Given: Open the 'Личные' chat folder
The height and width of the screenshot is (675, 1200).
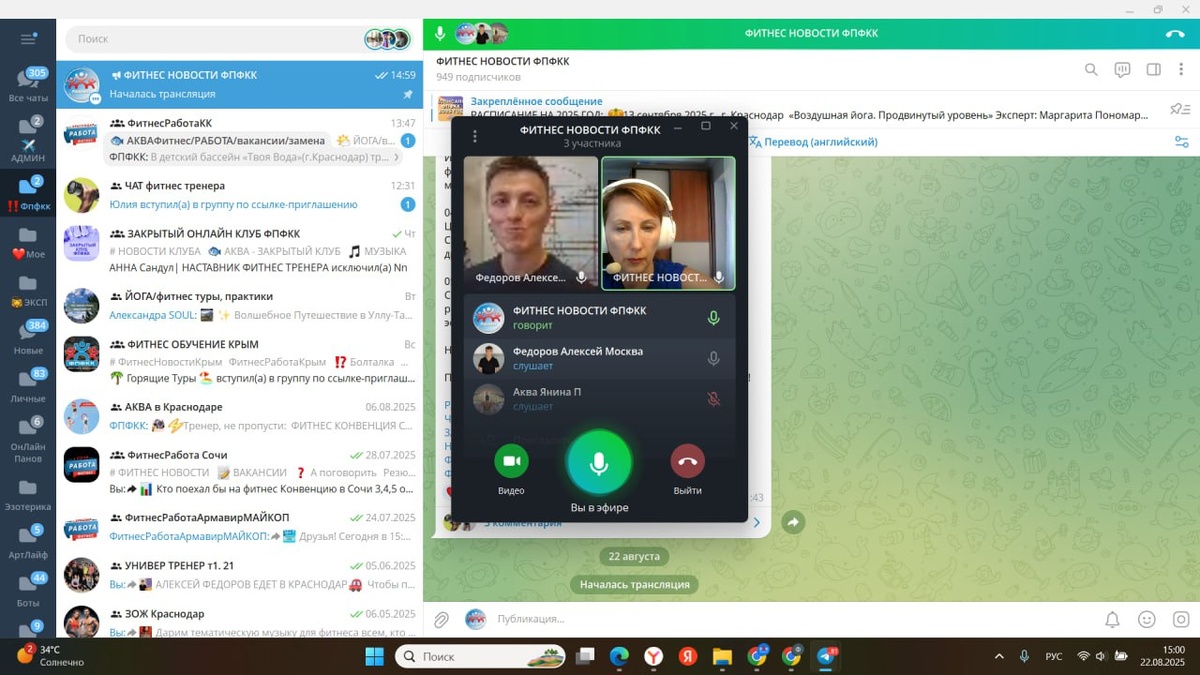Looking at the screenshot, I should [x=28, y=388].
